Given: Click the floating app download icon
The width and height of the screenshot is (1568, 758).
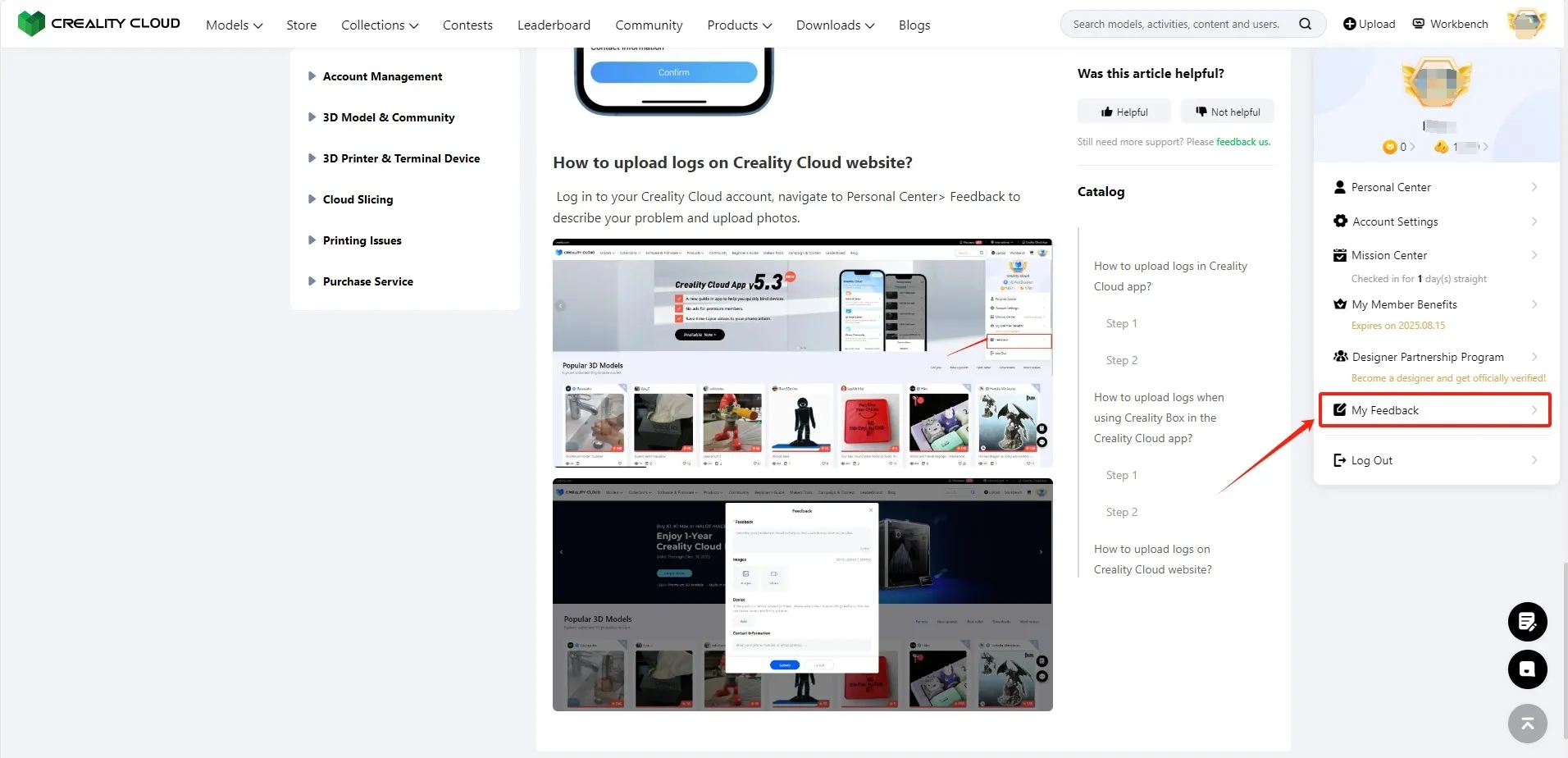Looking at the screenshot, I should click(x=1527, y=669).
